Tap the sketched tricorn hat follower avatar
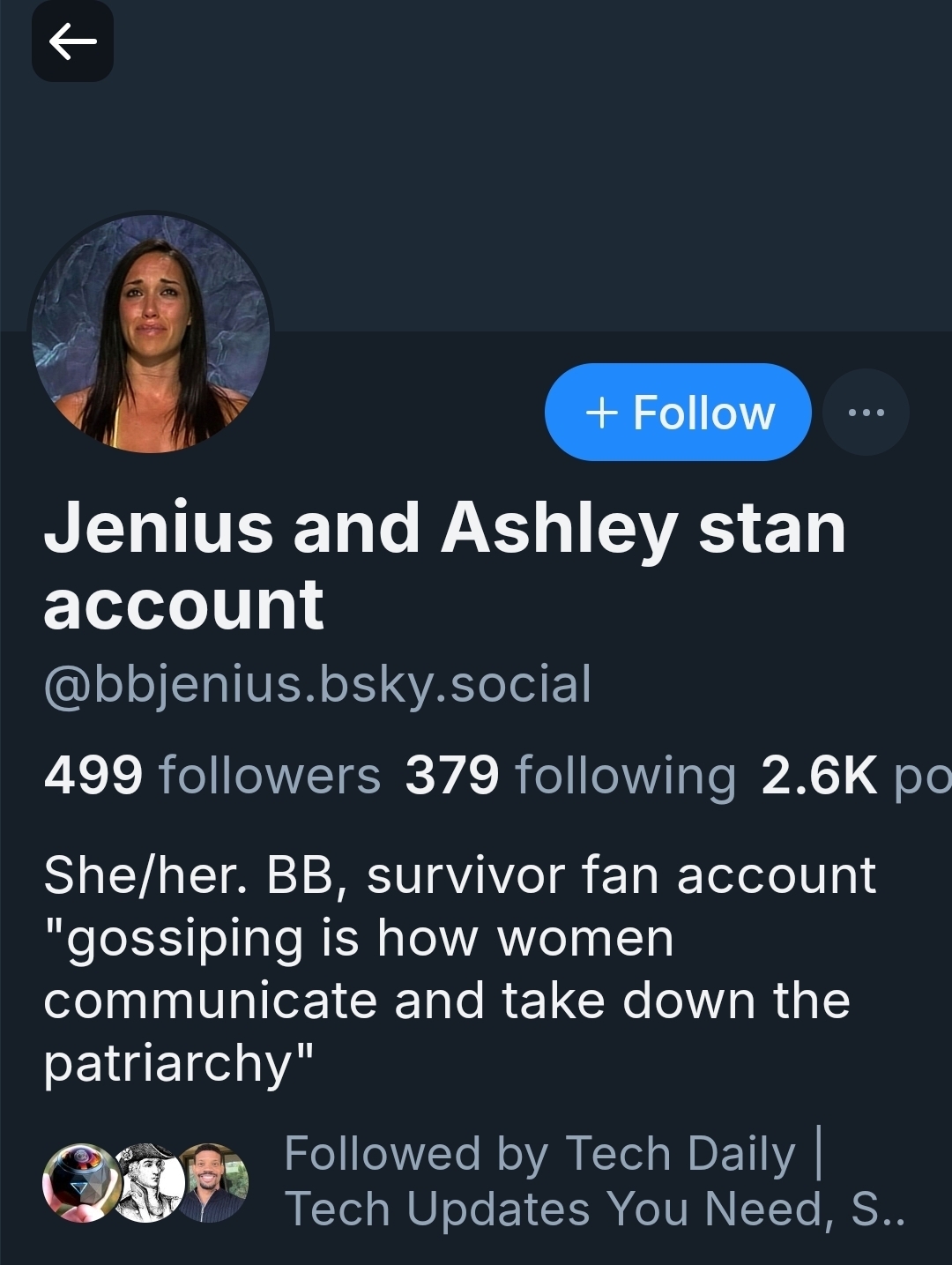The height and width of the screenshot is (1265, 952). tap(147, 1182)
